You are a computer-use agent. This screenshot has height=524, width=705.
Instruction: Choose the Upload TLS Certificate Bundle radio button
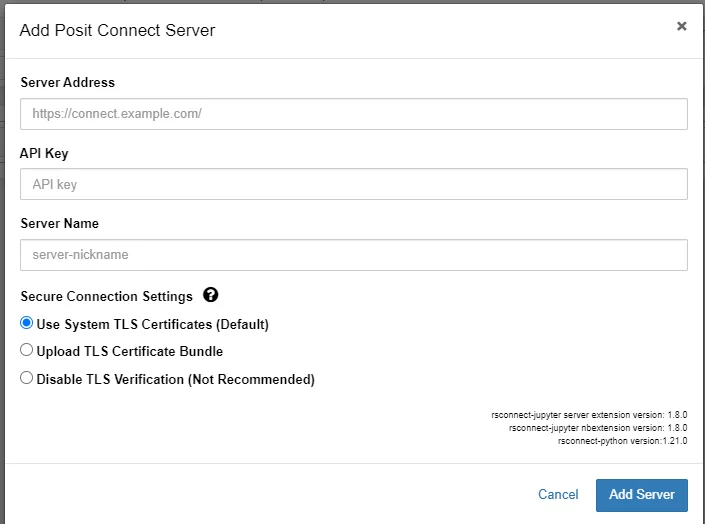tap(27, 351)
